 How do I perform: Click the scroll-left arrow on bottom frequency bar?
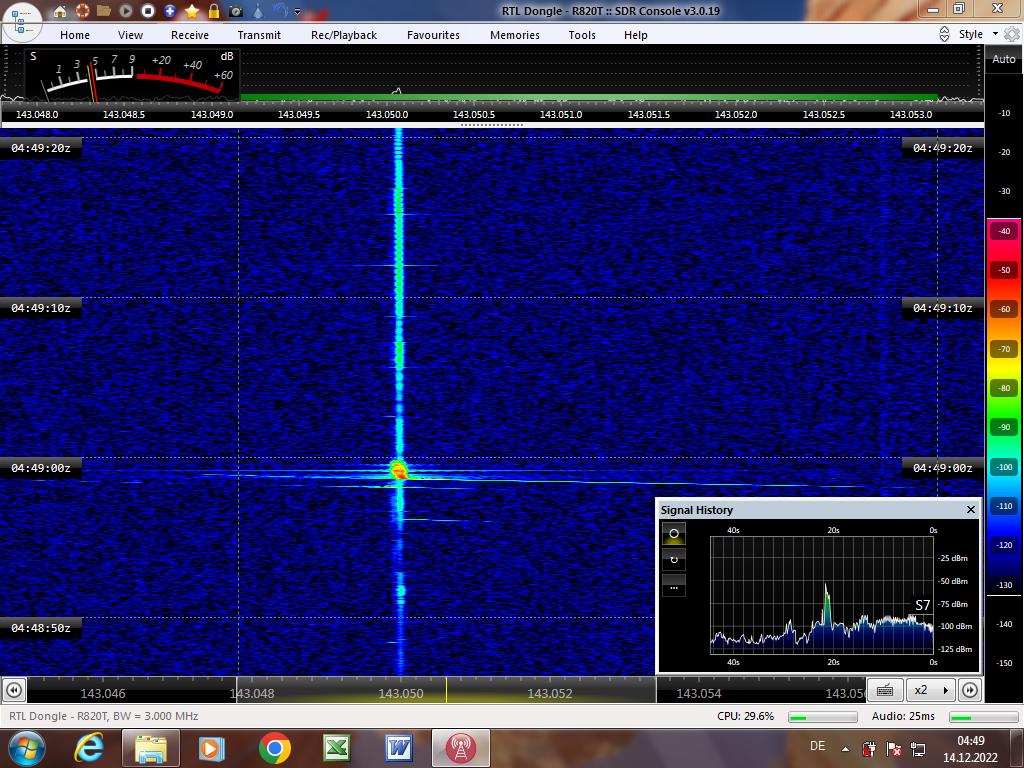click(x=14, y=690)
